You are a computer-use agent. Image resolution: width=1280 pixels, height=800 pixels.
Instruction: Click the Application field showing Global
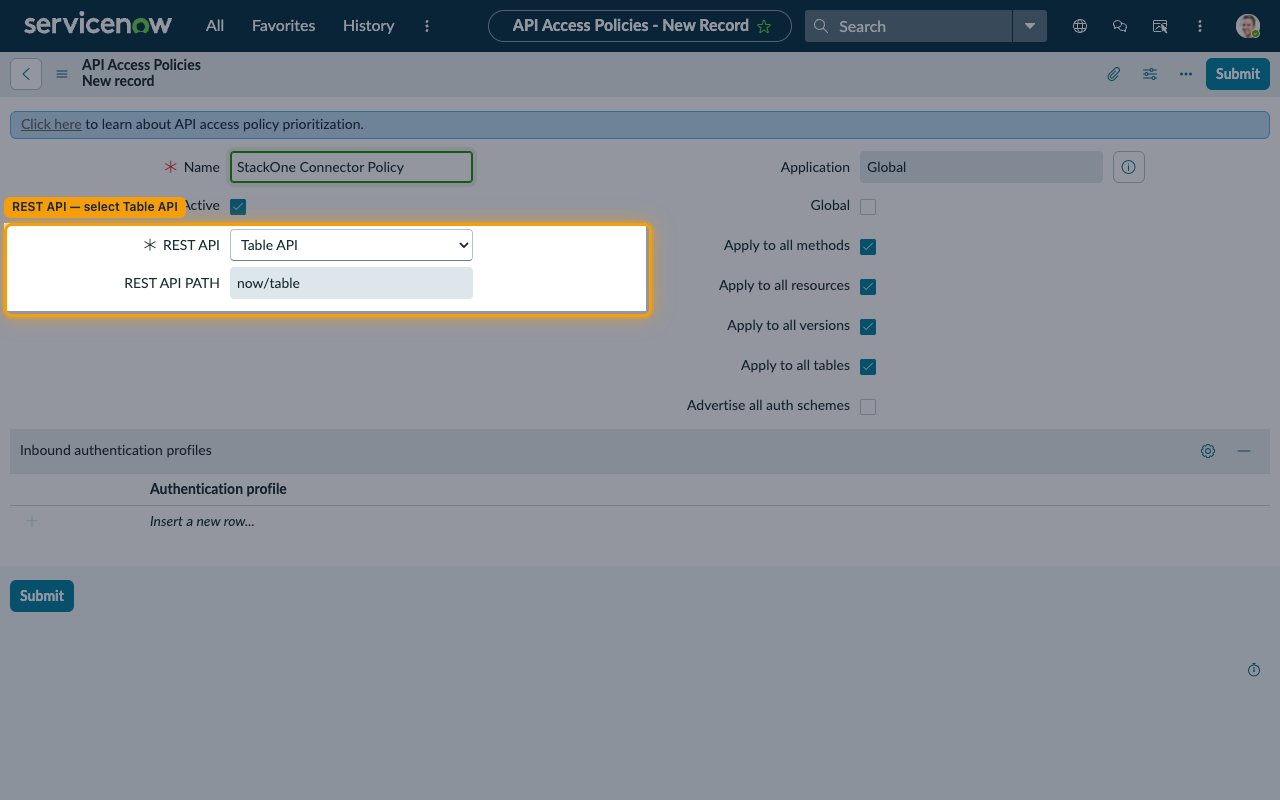[x=981, y=167]
